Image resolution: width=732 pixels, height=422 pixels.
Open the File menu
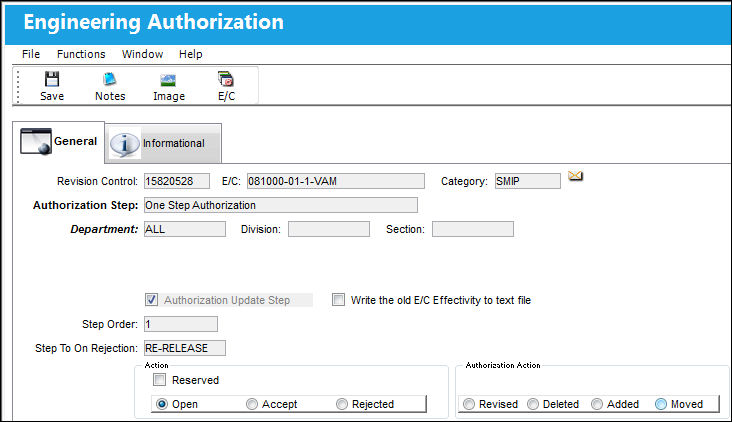31,54
